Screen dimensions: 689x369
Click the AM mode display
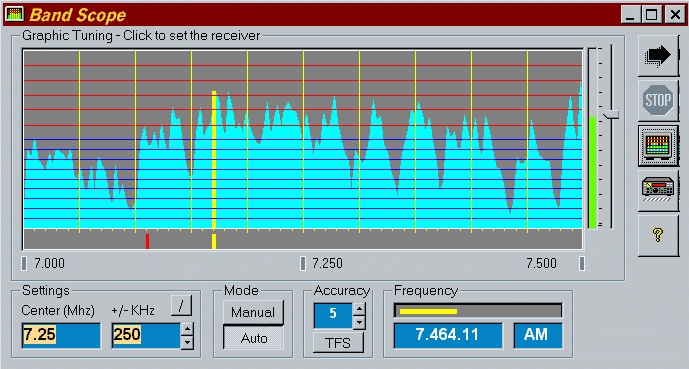coord(538,335)
